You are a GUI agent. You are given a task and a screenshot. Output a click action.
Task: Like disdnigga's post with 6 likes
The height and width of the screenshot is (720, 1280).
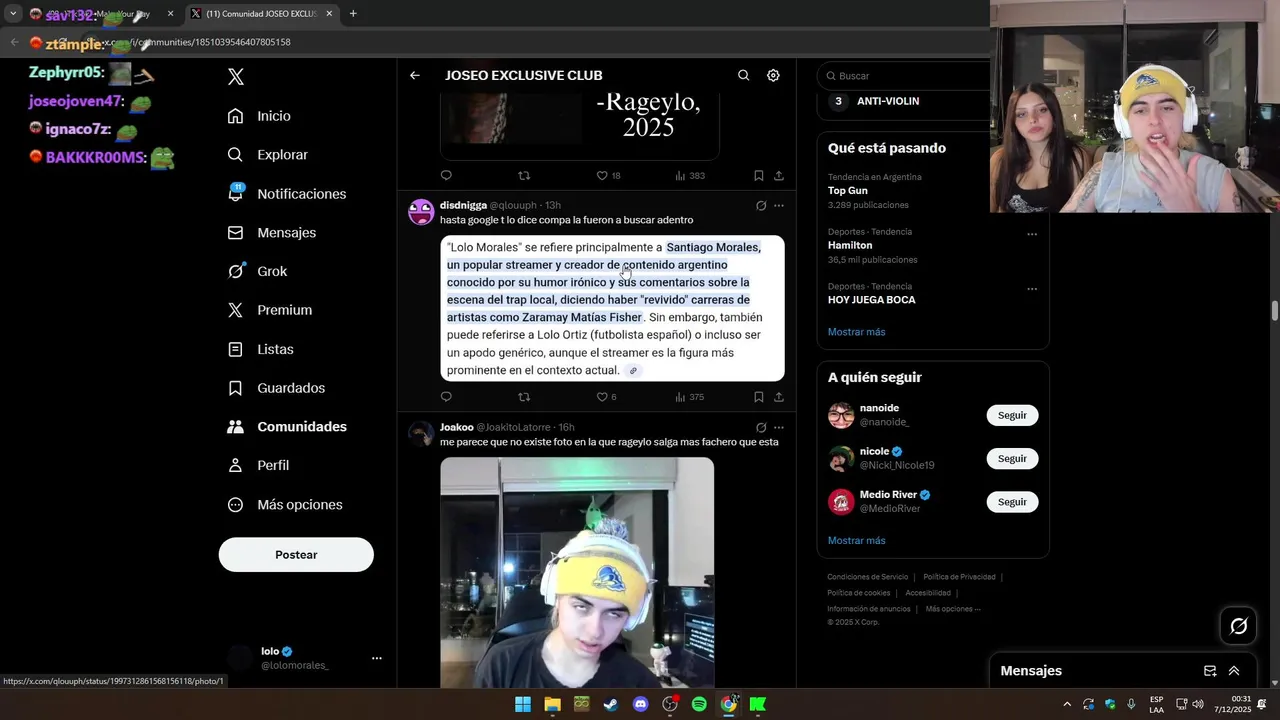click(606, 397)
